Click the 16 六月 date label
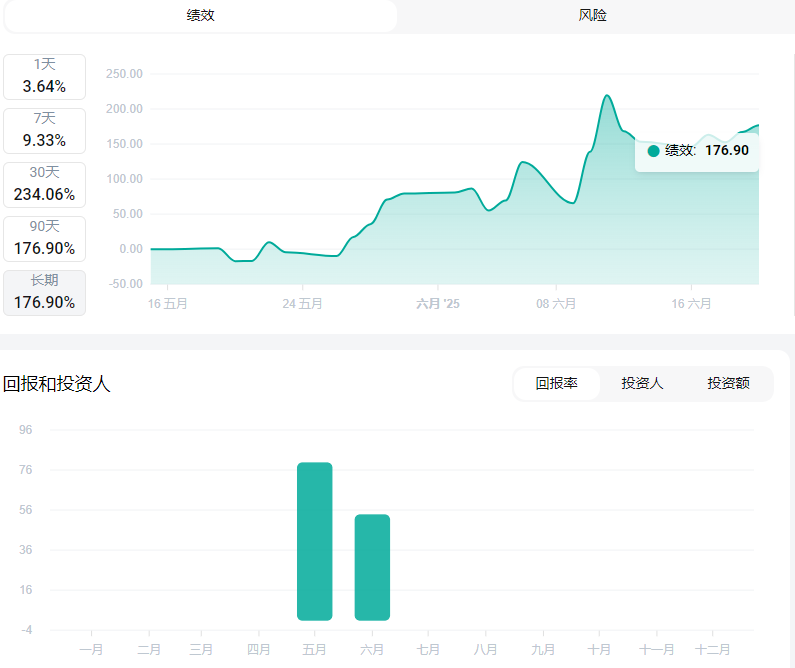The width and height of the screenshot is (795, 668). point(691,303)
